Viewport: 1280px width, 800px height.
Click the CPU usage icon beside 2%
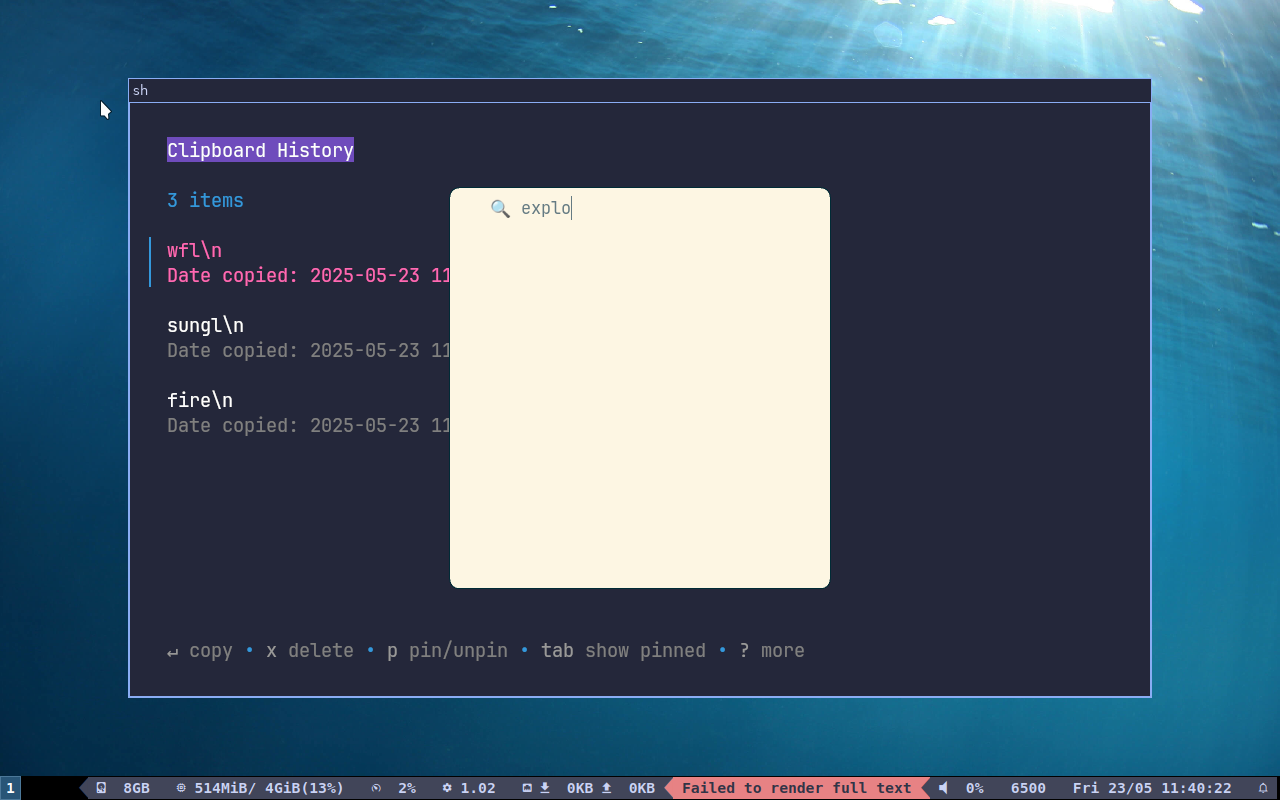point(376,788)
